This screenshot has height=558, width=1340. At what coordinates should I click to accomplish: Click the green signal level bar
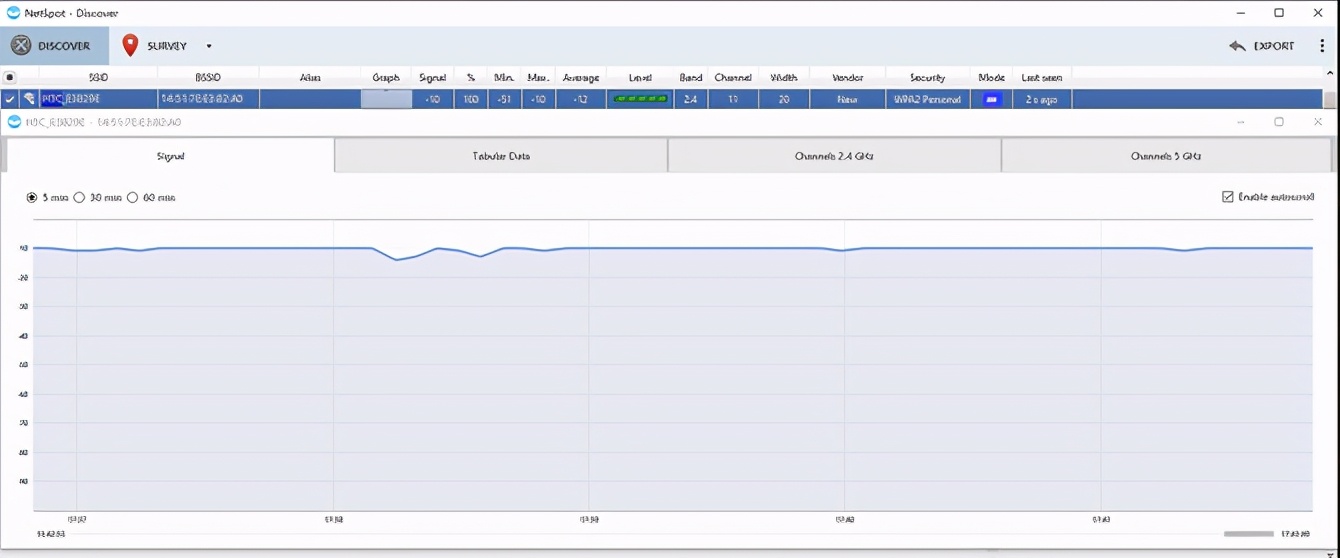640,99
